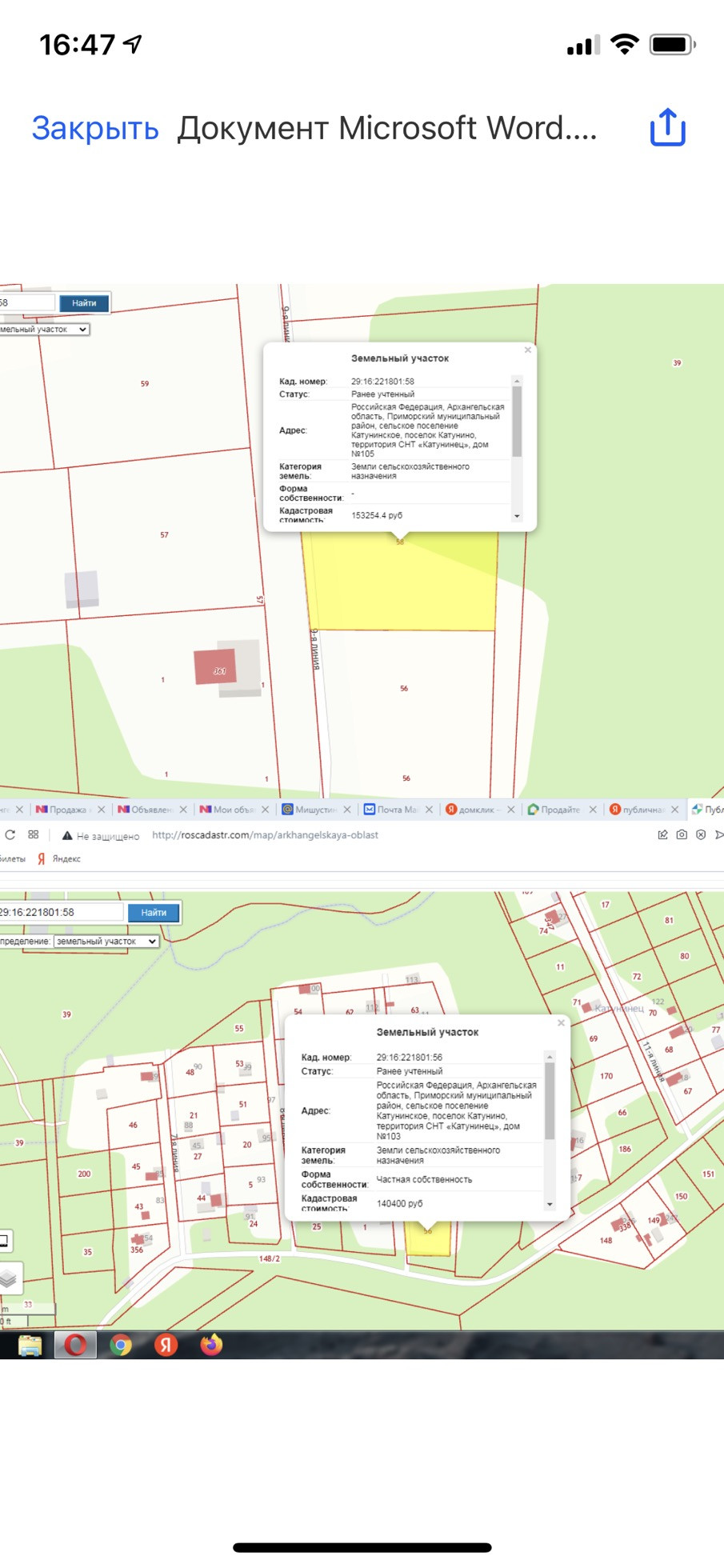Open the Яндекс bookmark
The width and height of the screenshot is (724, 1568).
(59, 858)
